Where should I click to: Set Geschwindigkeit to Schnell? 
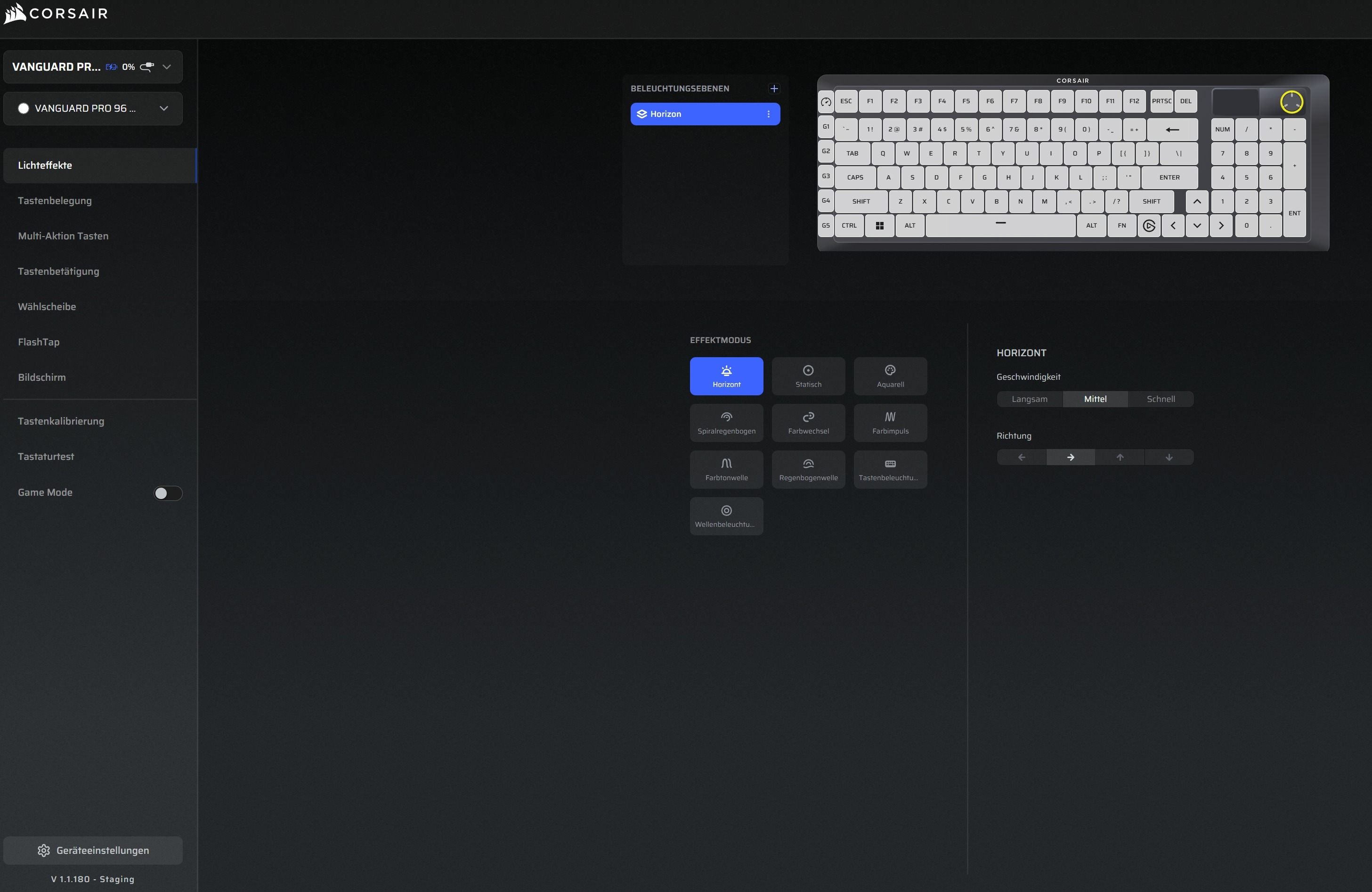tap(1161, 399)
